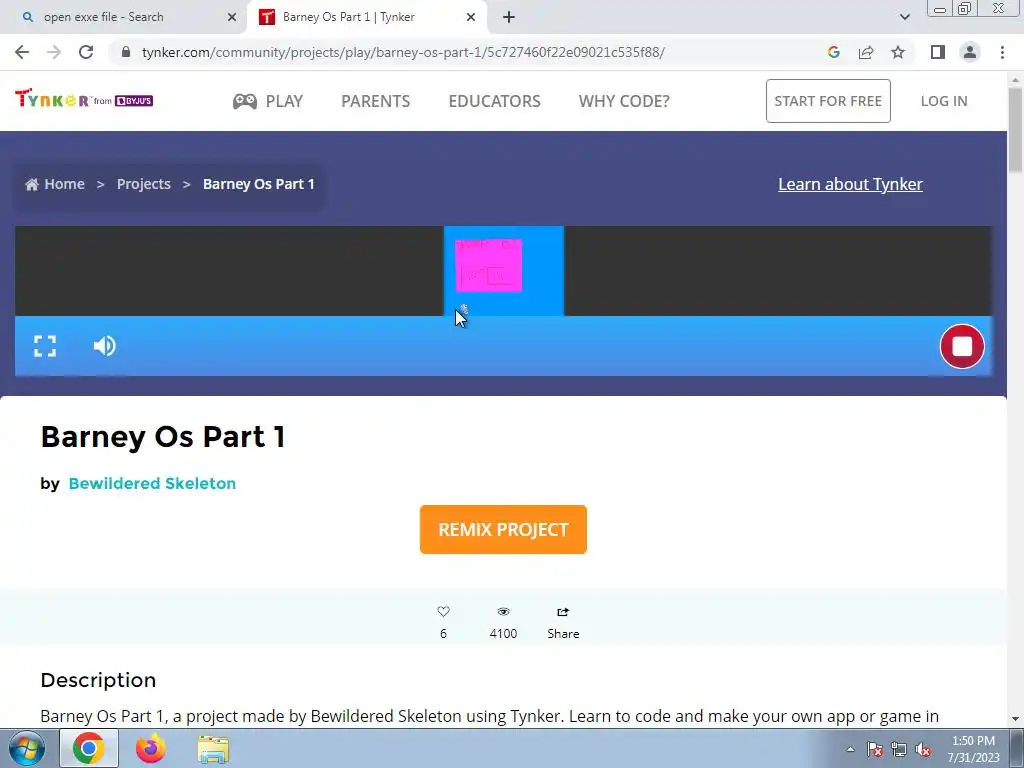
Task: Click the REMIX PROJECT button
Action: [503, 530]
